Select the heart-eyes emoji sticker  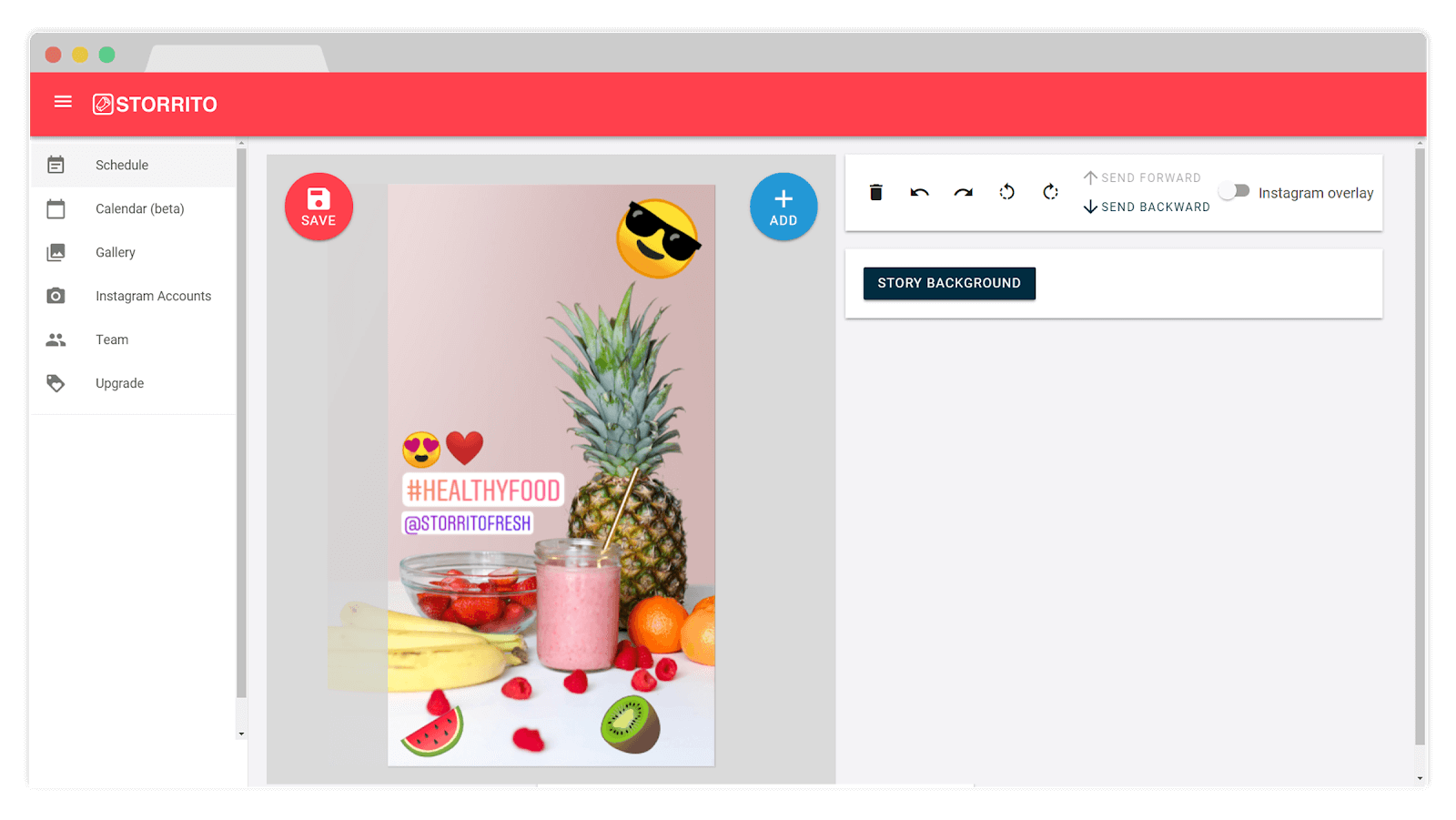[421, 450]
